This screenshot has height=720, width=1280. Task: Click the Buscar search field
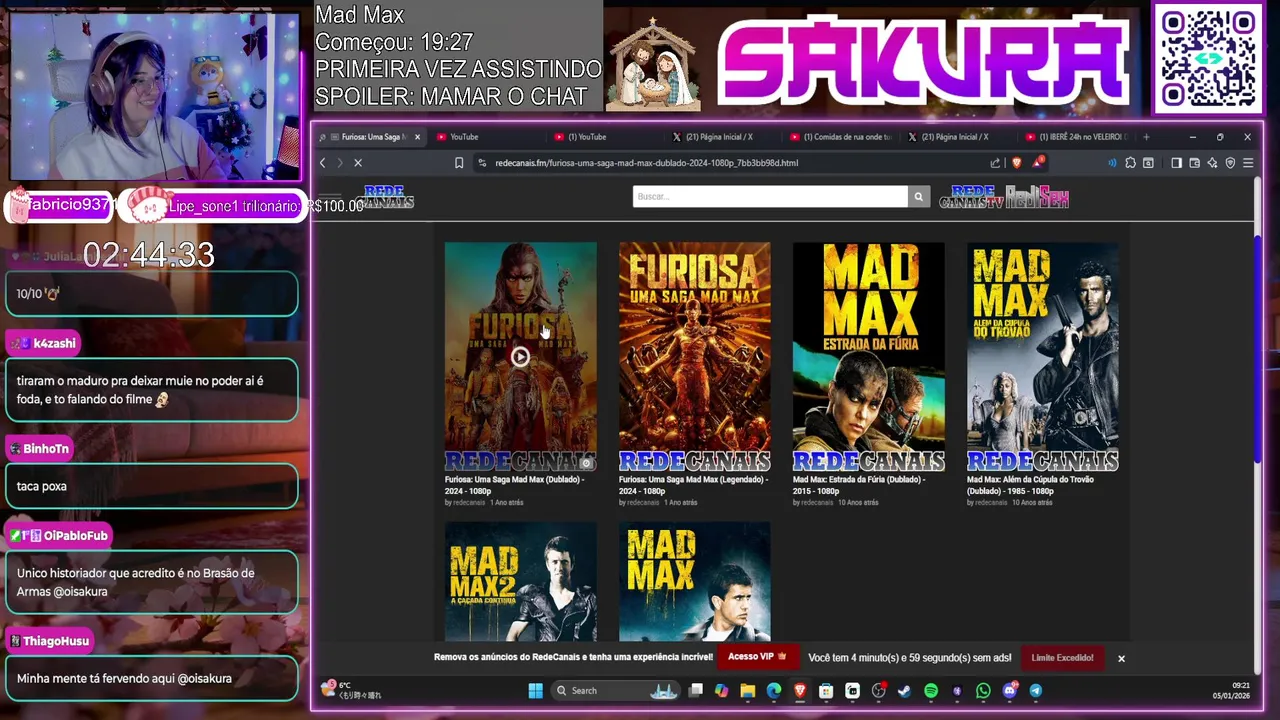[x=770, y=196]
